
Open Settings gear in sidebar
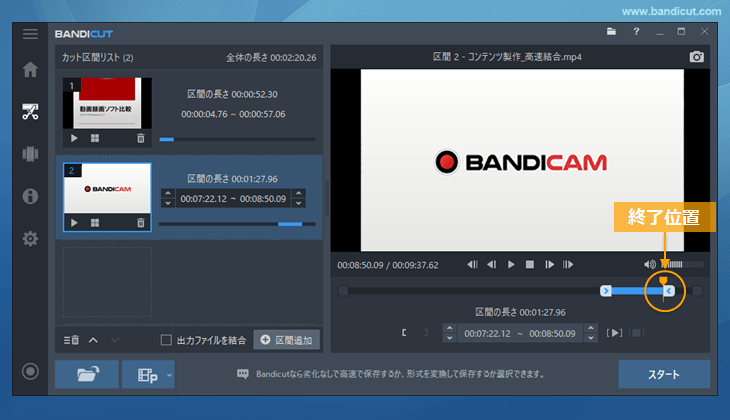tap(30, 239)
